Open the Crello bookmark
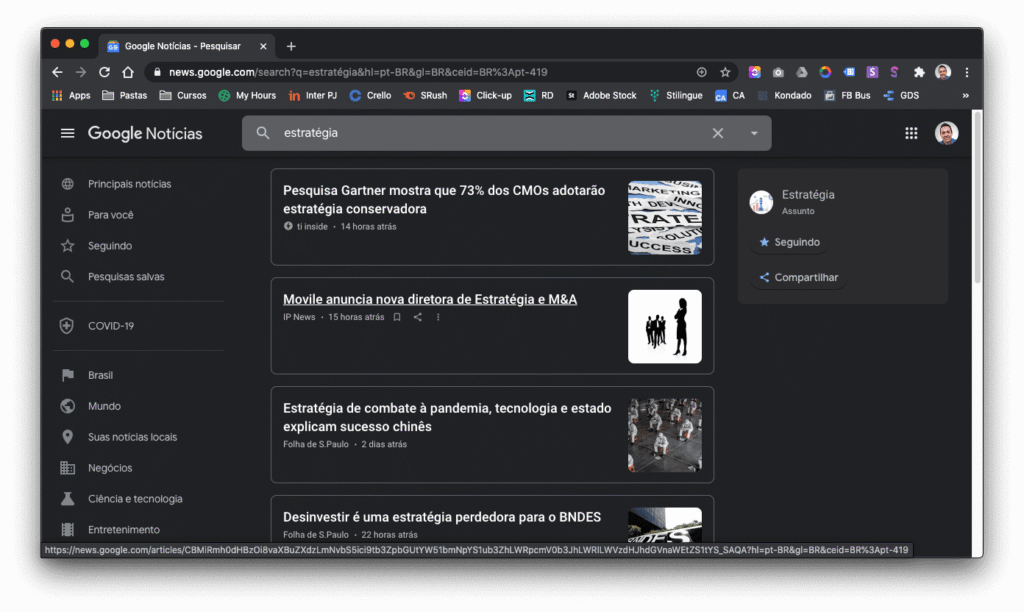Viewport: 1024px width, 612px height. coord(370,95)
